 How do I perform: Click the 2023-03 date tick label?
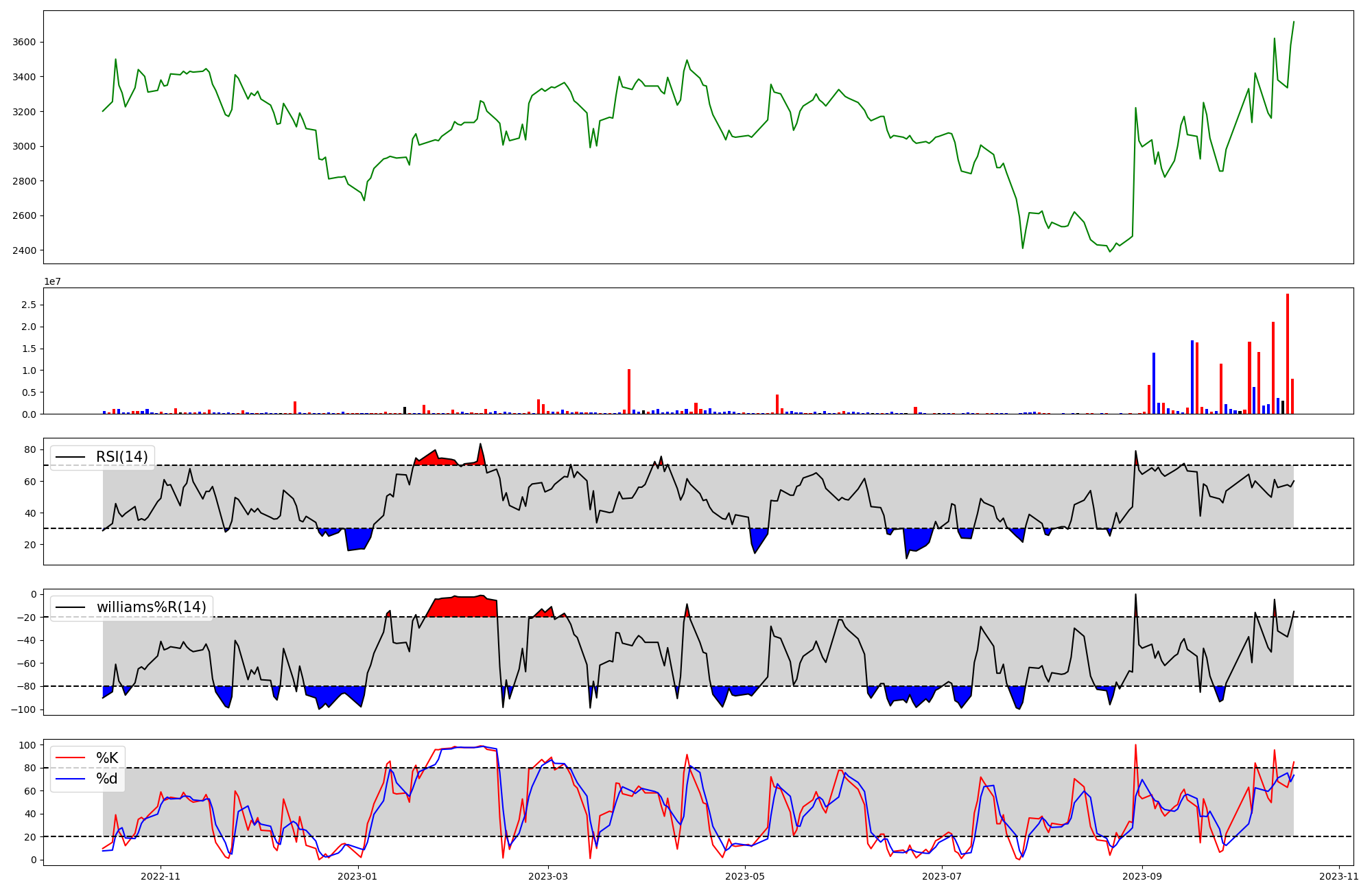click(x=547, y=876)
